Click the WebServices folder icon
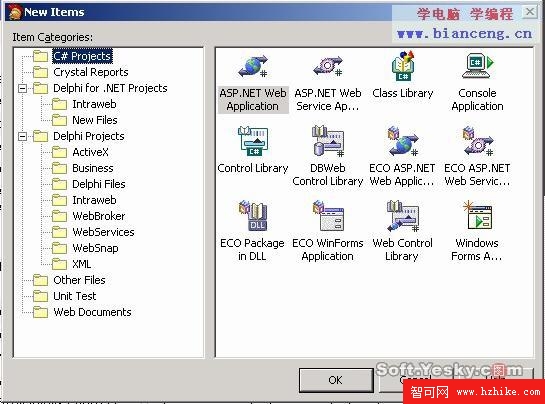This screenshot has width=545, height=404. (59, 232)
